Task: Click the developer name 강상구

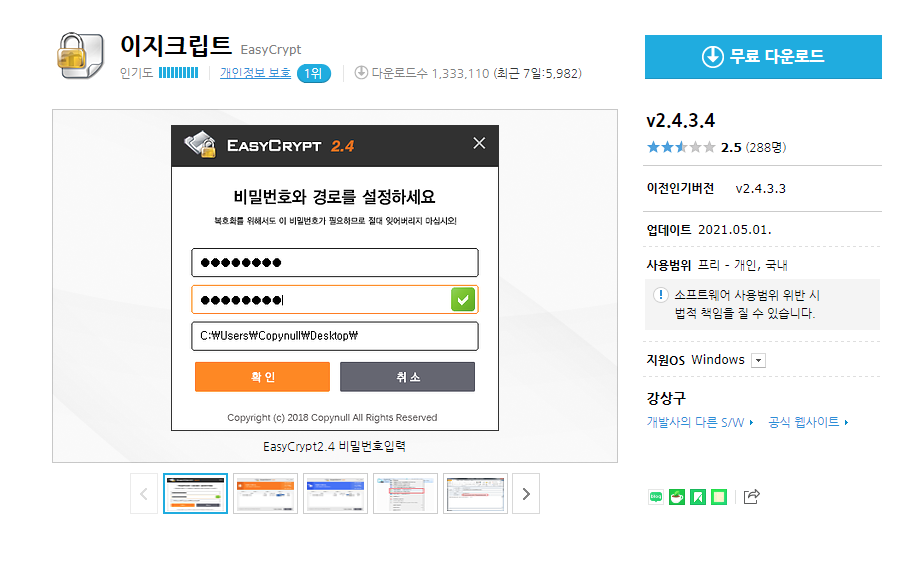Action: 666,398
